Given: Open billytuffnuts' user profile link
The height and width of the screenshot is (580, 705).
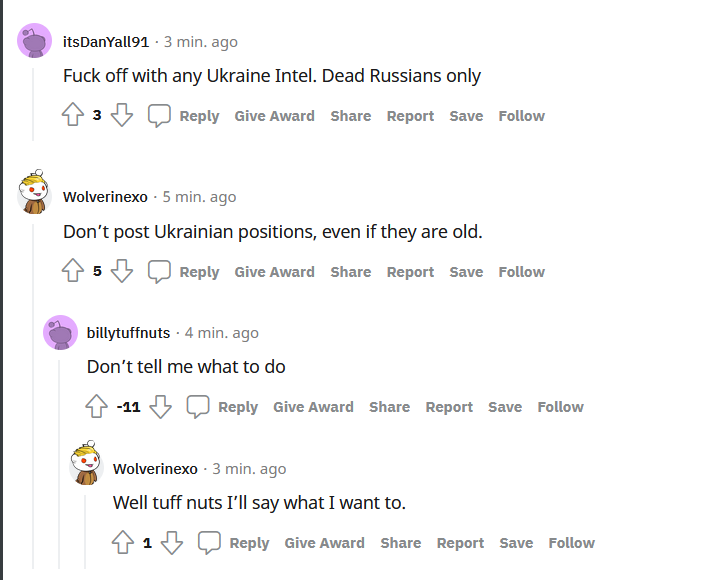Looking at the screenshot, I should (128, 333).
